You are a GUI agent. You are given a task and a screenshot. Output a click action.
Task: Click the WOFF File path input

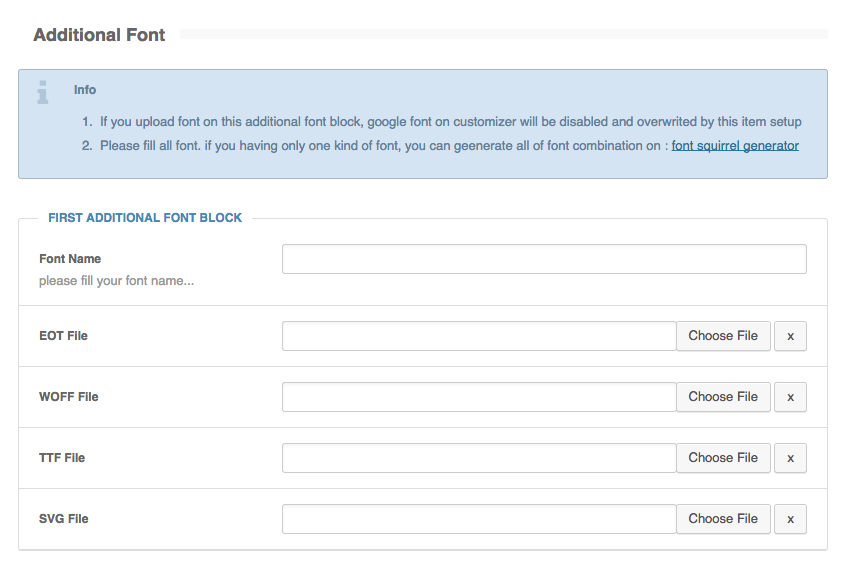(x=479, y=397)
